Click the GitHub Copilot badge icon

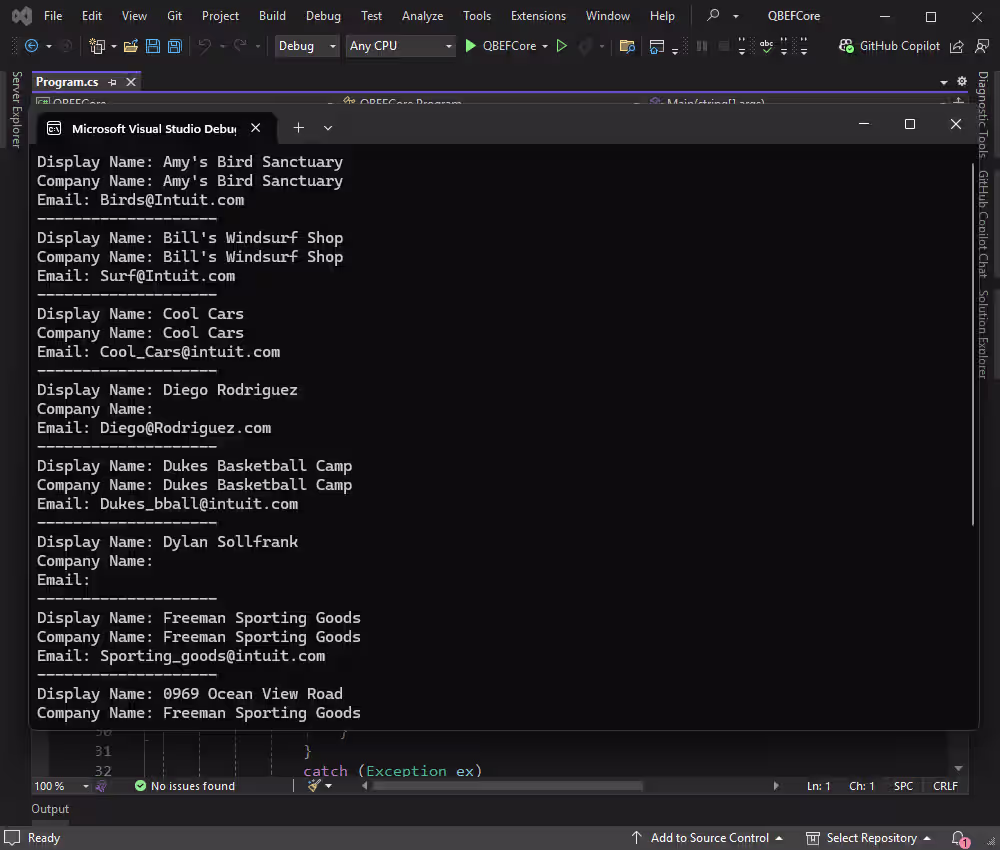tap(846, 46)
